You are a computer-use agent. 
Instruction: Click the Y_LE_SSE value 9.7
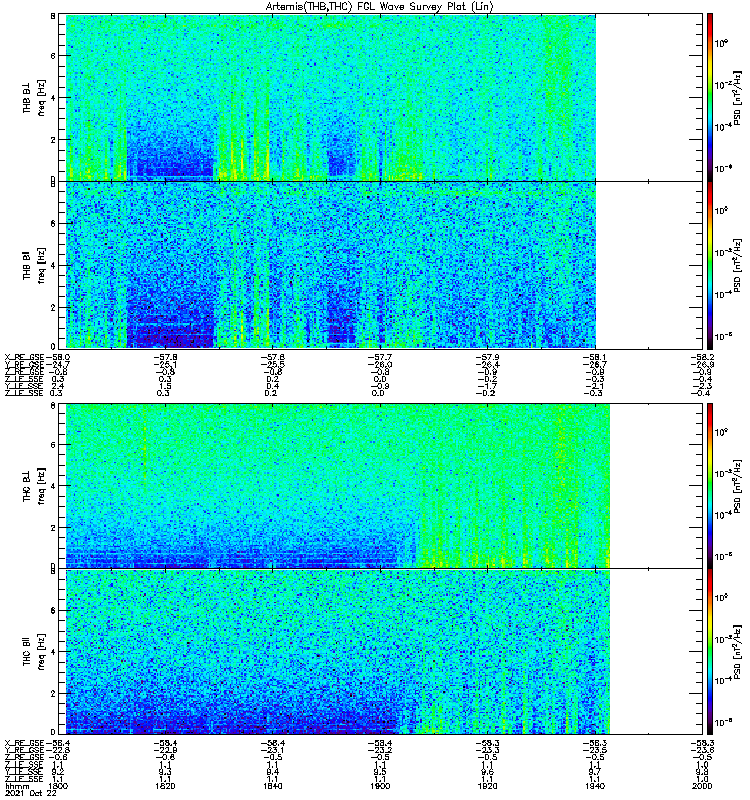click(x=595, y=772)
